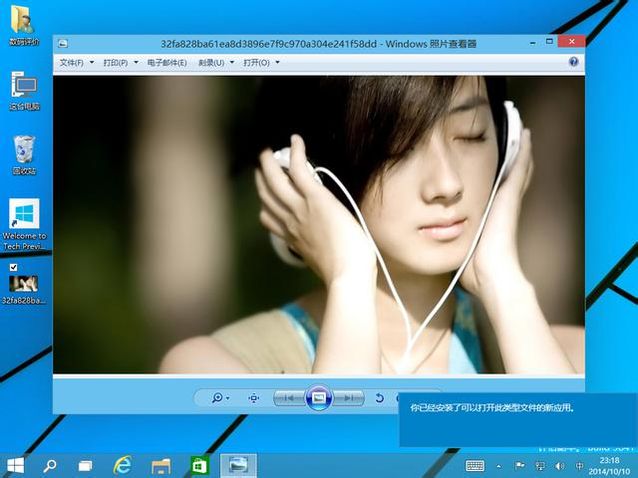Select the 回收站 recycle bin icon
This screenshot has height=478, width=638.
coord(24,155)
